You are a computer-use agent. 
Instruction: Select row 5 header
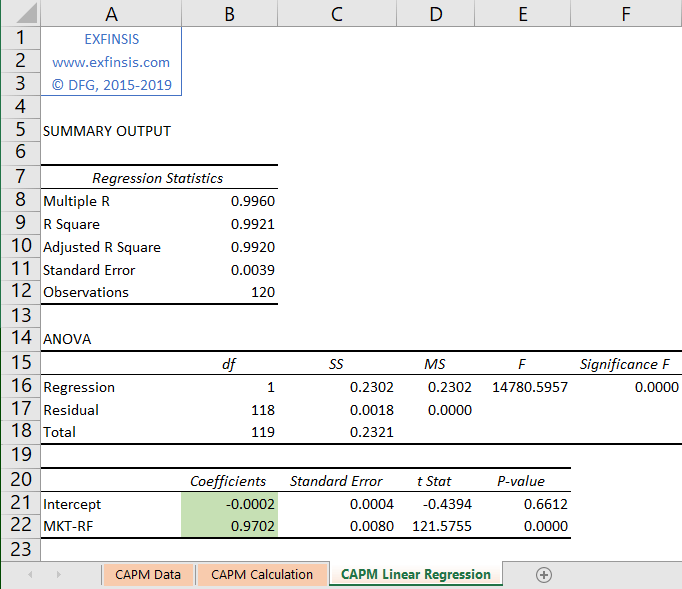click(x=20, y=130)
